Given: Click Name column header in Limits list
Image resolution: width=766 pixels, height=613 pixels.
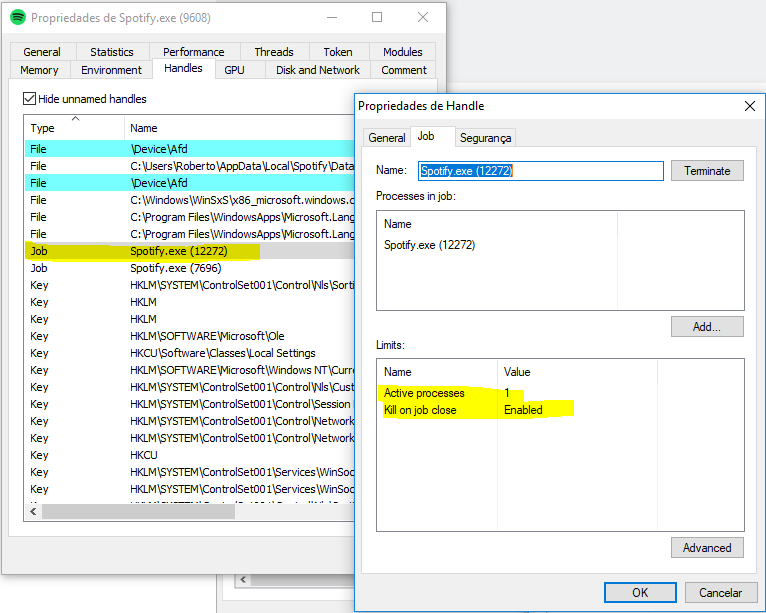Looking at the screenshot, I should click(x=437, y=372).
